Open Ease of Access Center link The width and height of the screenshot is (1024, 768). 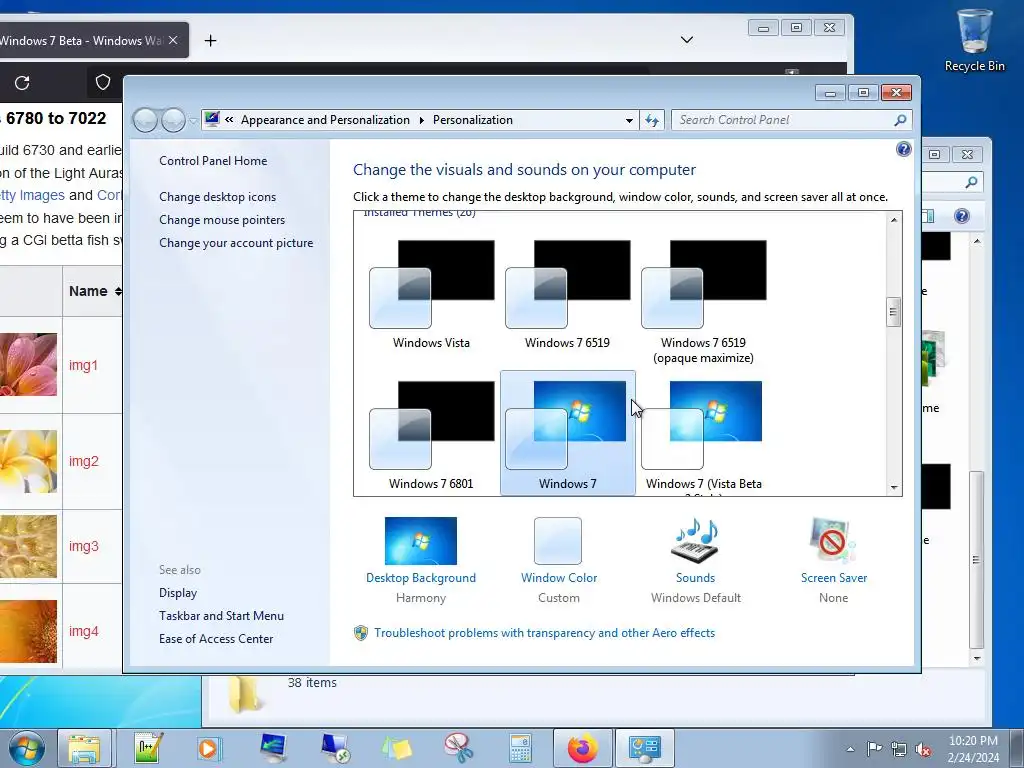click(x=216, y=639)
